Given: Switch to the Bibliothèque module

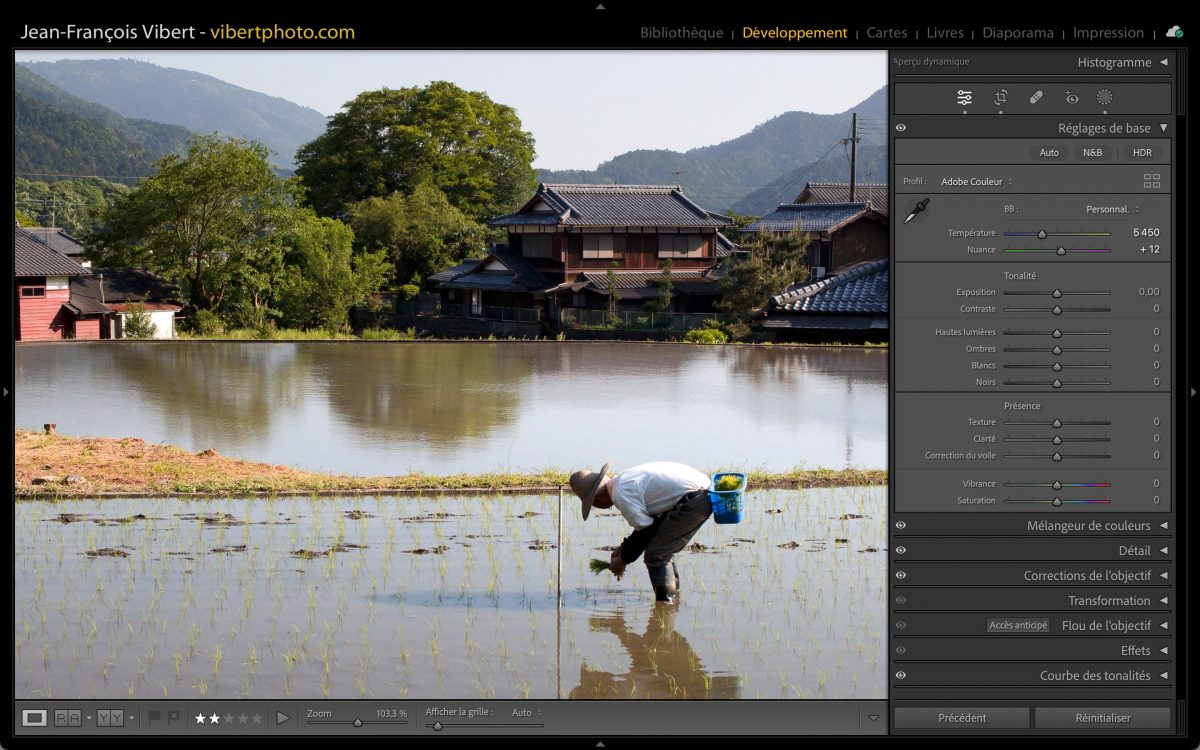Looking at the screenshot, I should click(x=681, y=33).
